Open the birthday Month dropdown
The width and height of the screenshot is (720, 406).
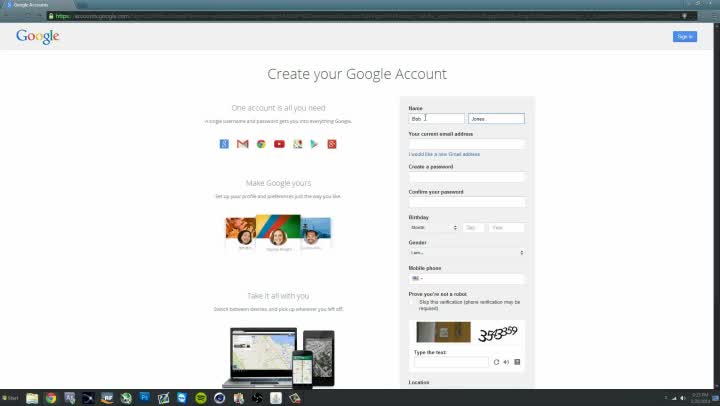pyautogui.click(x=433, y=227)
